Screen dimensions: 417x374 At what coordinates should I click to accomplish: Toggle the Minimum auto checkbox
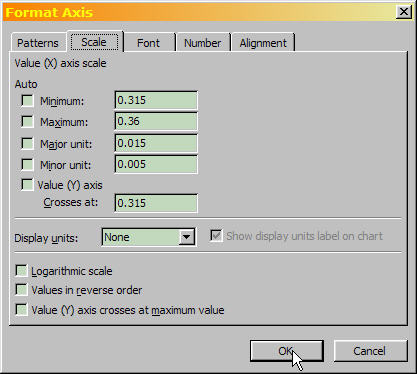pyautogui.click(x=27, y=100)
